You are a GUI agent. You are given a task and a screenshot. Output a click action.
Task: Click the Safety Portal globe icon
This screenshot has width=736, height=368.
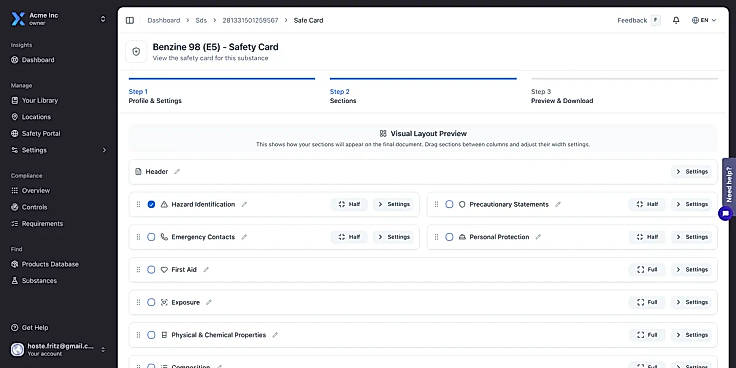(15, 133)
